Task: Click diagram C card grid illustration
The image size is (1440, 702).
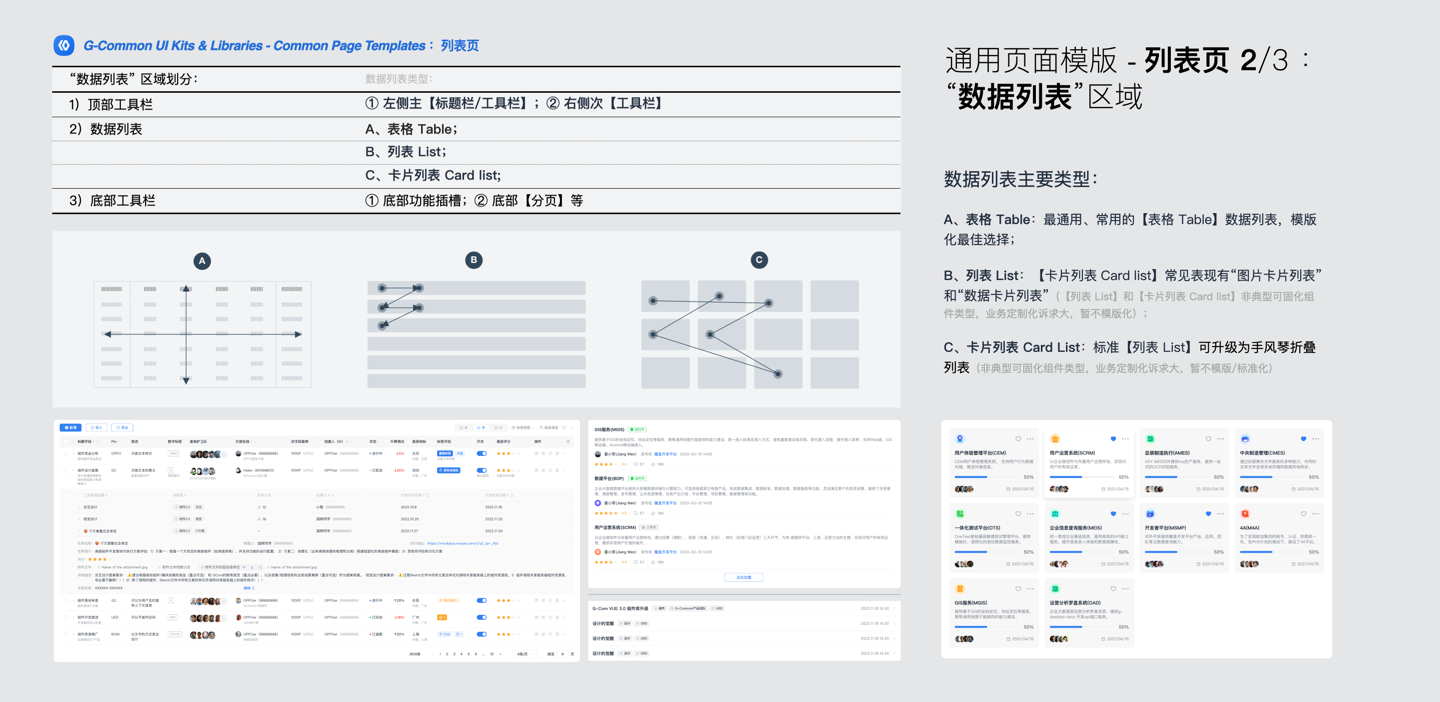Action: 750,334
